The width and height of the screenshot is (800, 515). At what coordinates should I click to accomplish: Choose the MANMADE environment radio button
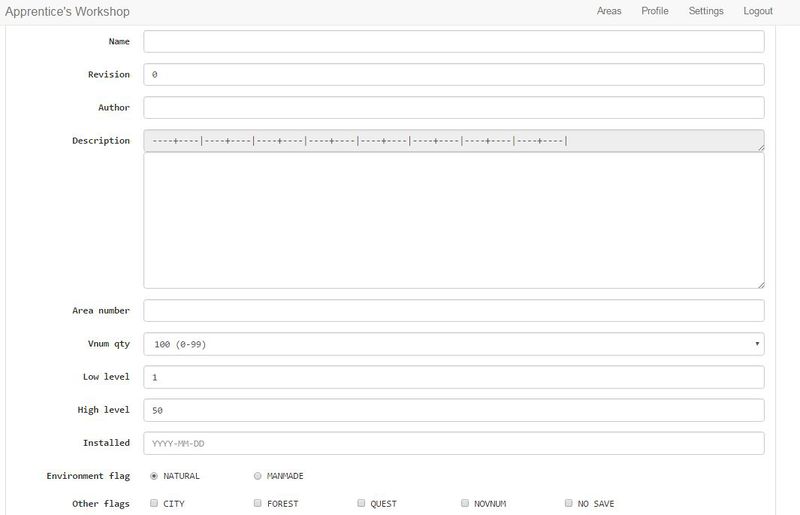pyautogui.click(x=258, y=476)
